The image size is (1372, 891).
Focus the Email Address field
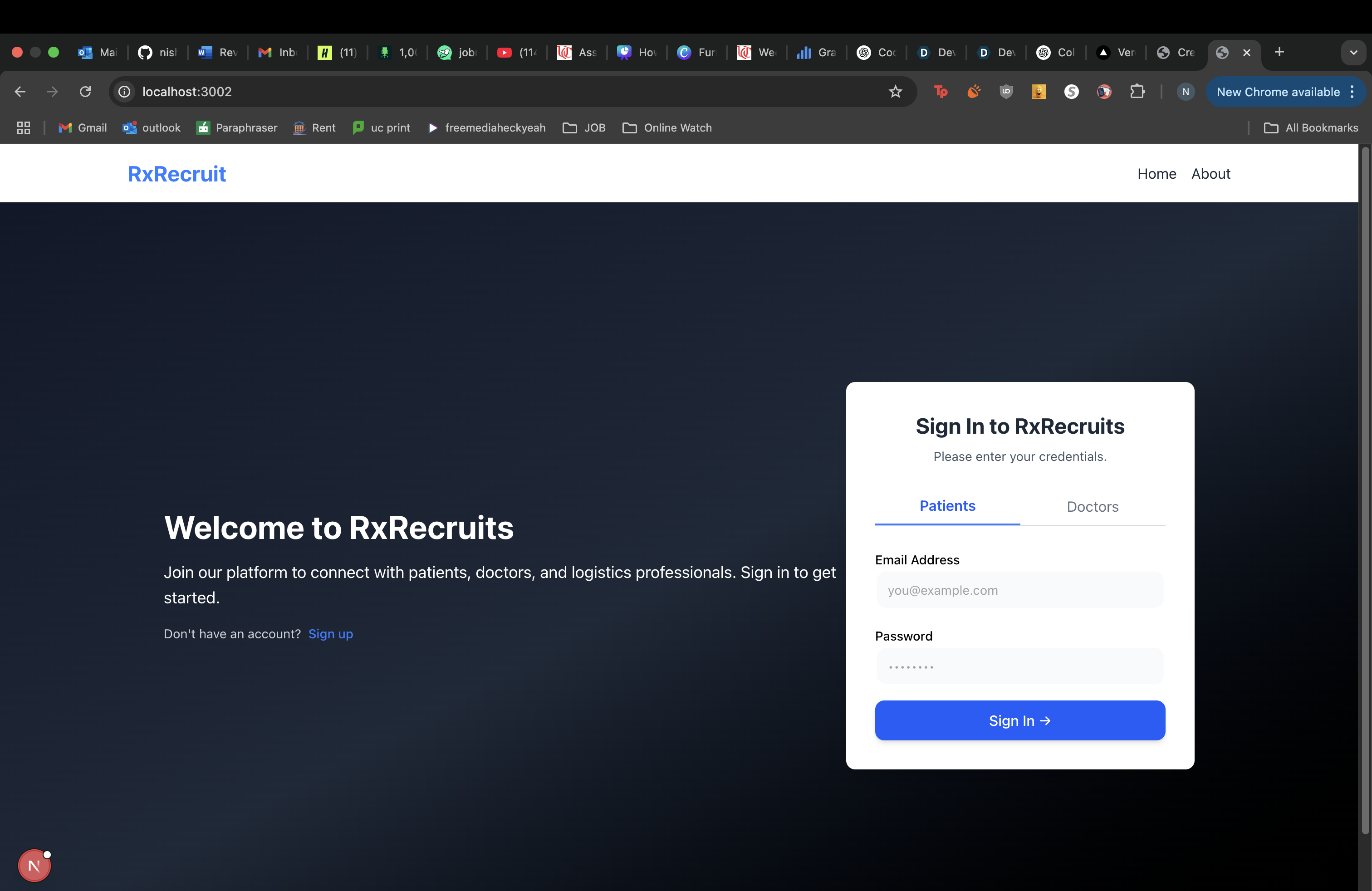[x=1019, y=590]
